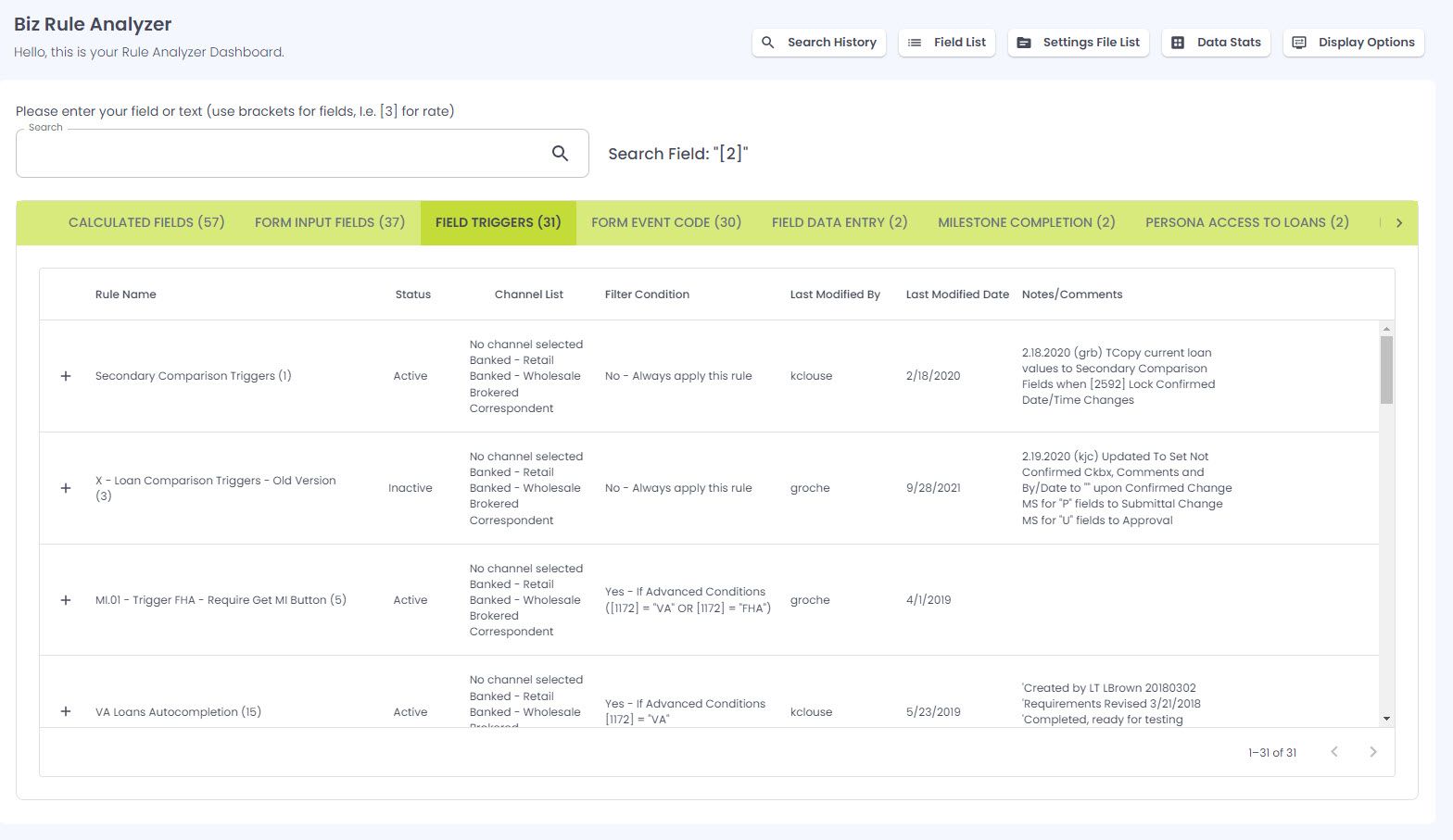Open Search History

tap(819, 43)
